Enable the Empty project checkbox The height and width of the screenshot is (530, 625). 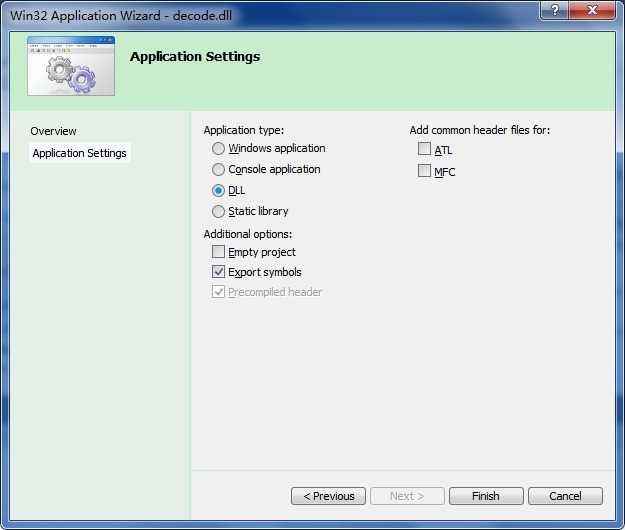(218, 252)
